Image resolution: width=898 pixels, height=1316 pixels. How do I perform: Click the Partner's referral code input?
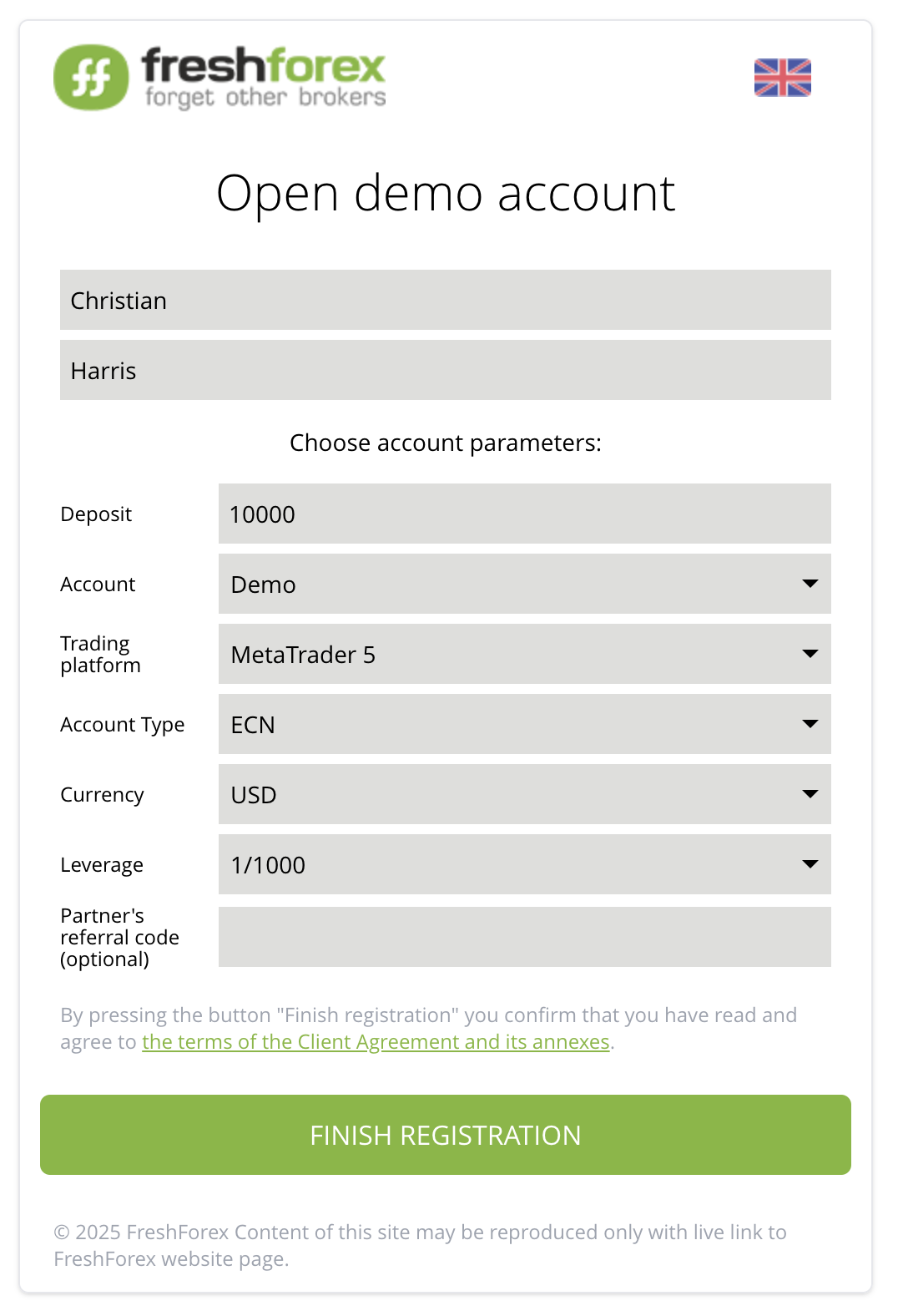pos(524,937)
